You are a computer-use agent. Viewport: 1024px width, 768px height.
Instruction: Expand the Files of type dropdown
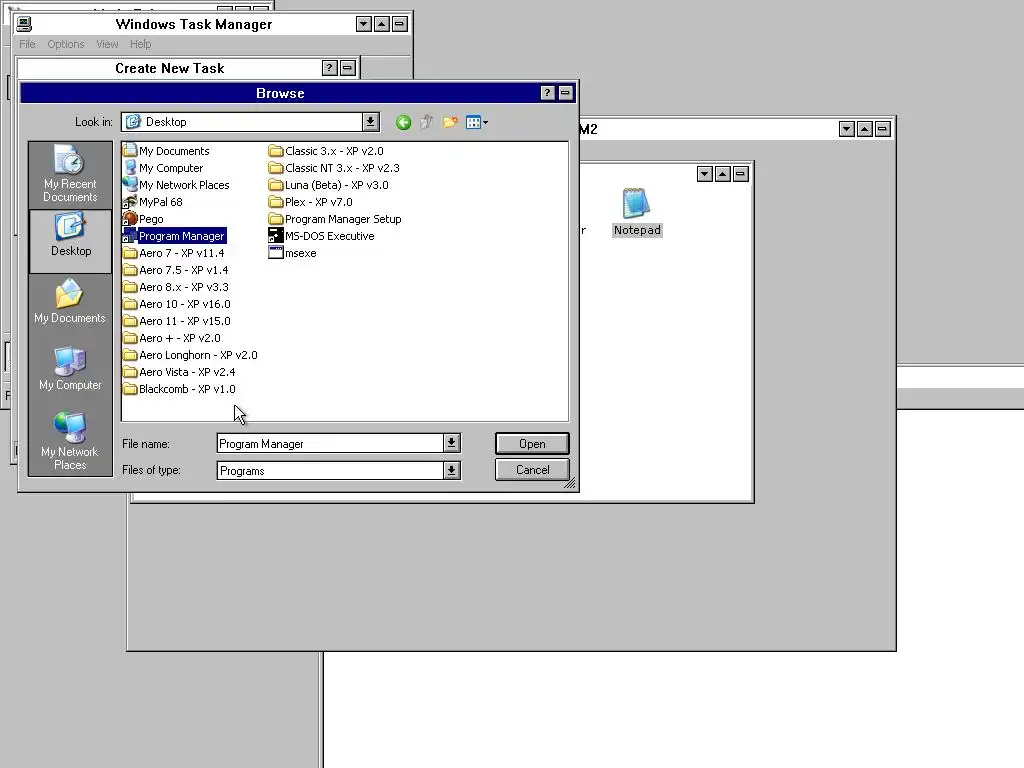pyautogui.click(x=451, y=470)
